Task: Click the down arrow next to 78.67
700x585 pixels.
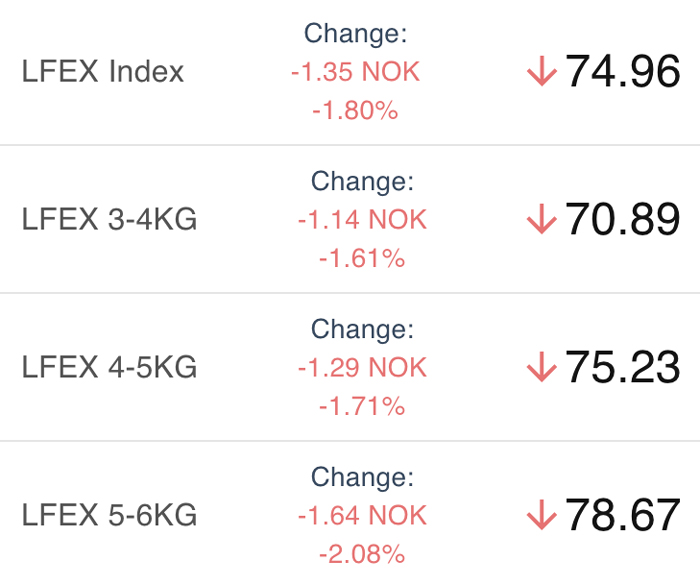Action: point(542,514)
